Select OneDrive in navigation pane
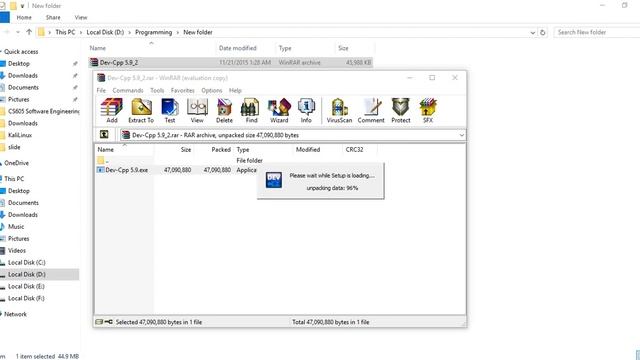Screen dimensions: 640x360 pyautogui.click(x=16, y=163)
